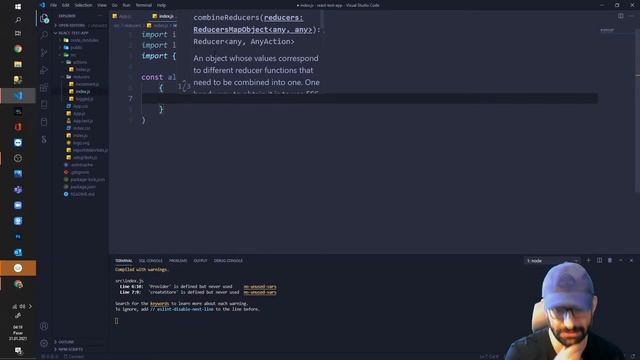Switch to the Problems tab
This screenshot has width=640, height=360.
point(178,260)
